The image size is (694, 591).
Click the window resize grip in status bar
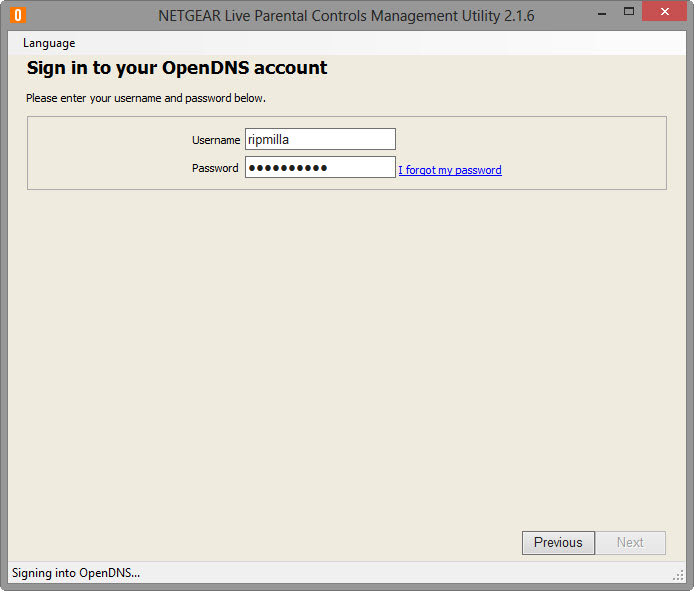tap(678, 575)
